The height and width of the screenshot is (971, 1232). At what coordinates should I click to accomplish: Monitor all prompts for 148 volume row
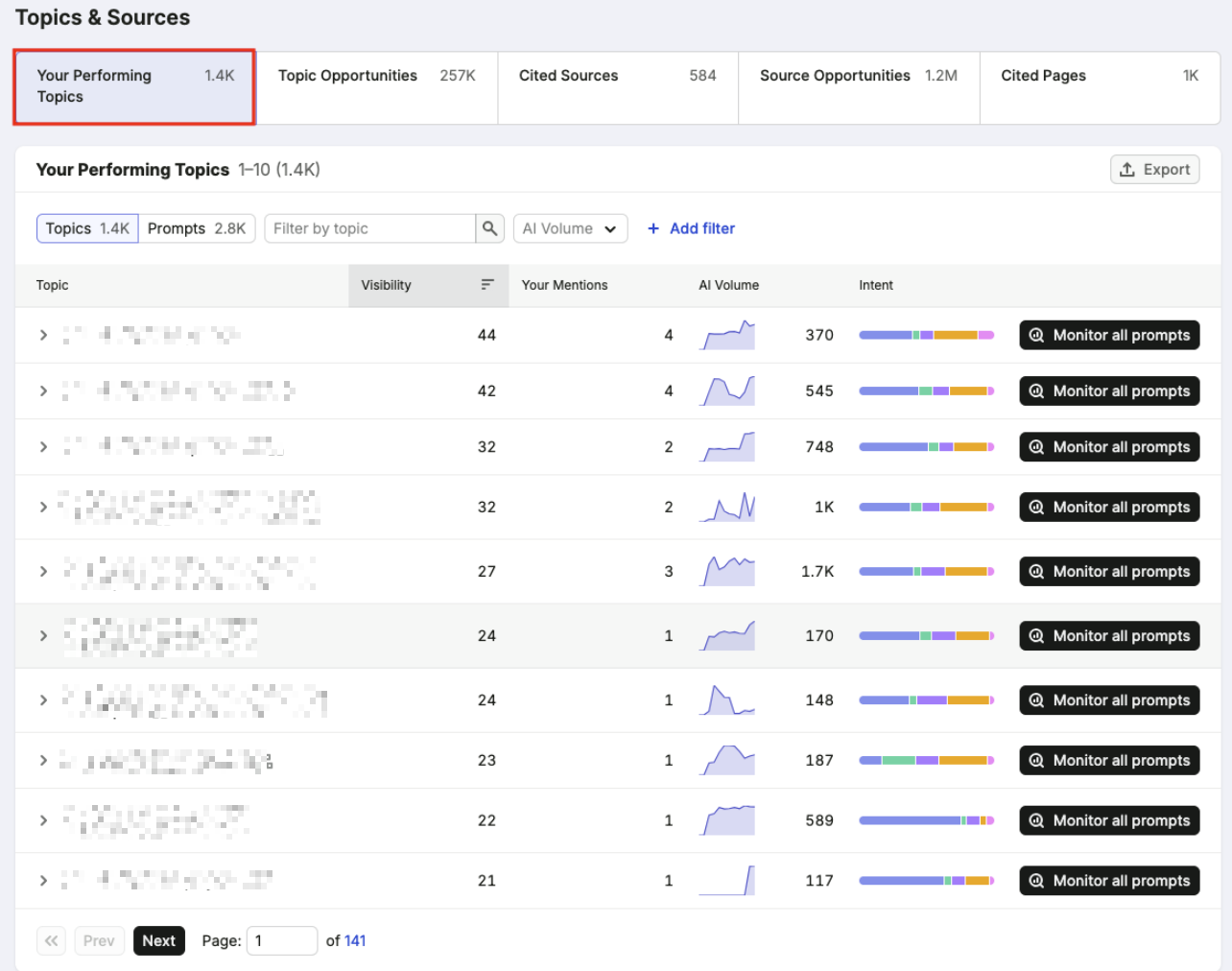(1109, 700)
